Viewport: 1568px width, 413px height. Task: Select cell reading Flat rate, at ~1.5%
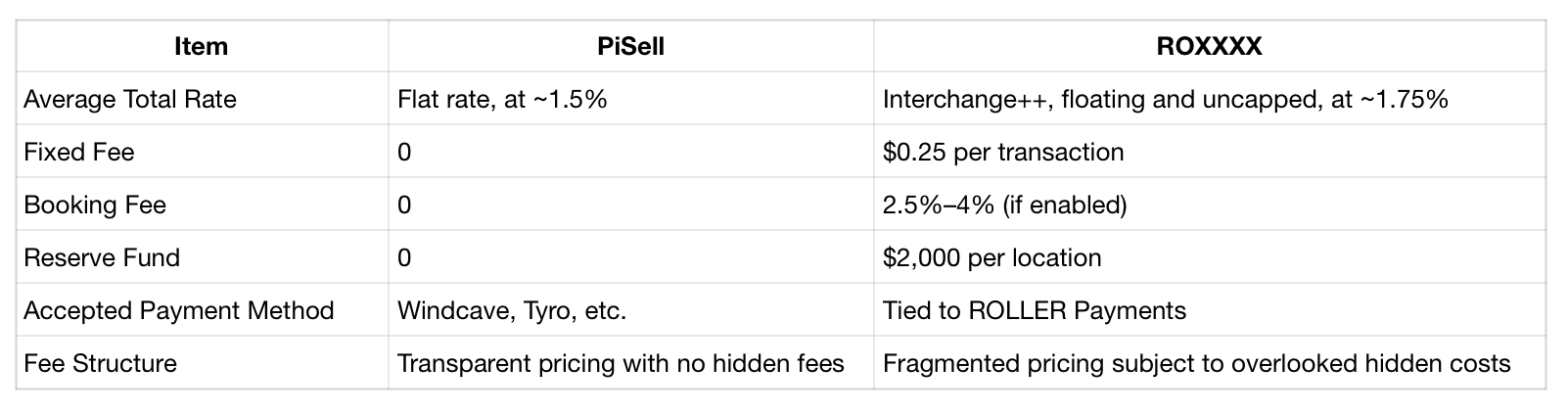(630, 99)
